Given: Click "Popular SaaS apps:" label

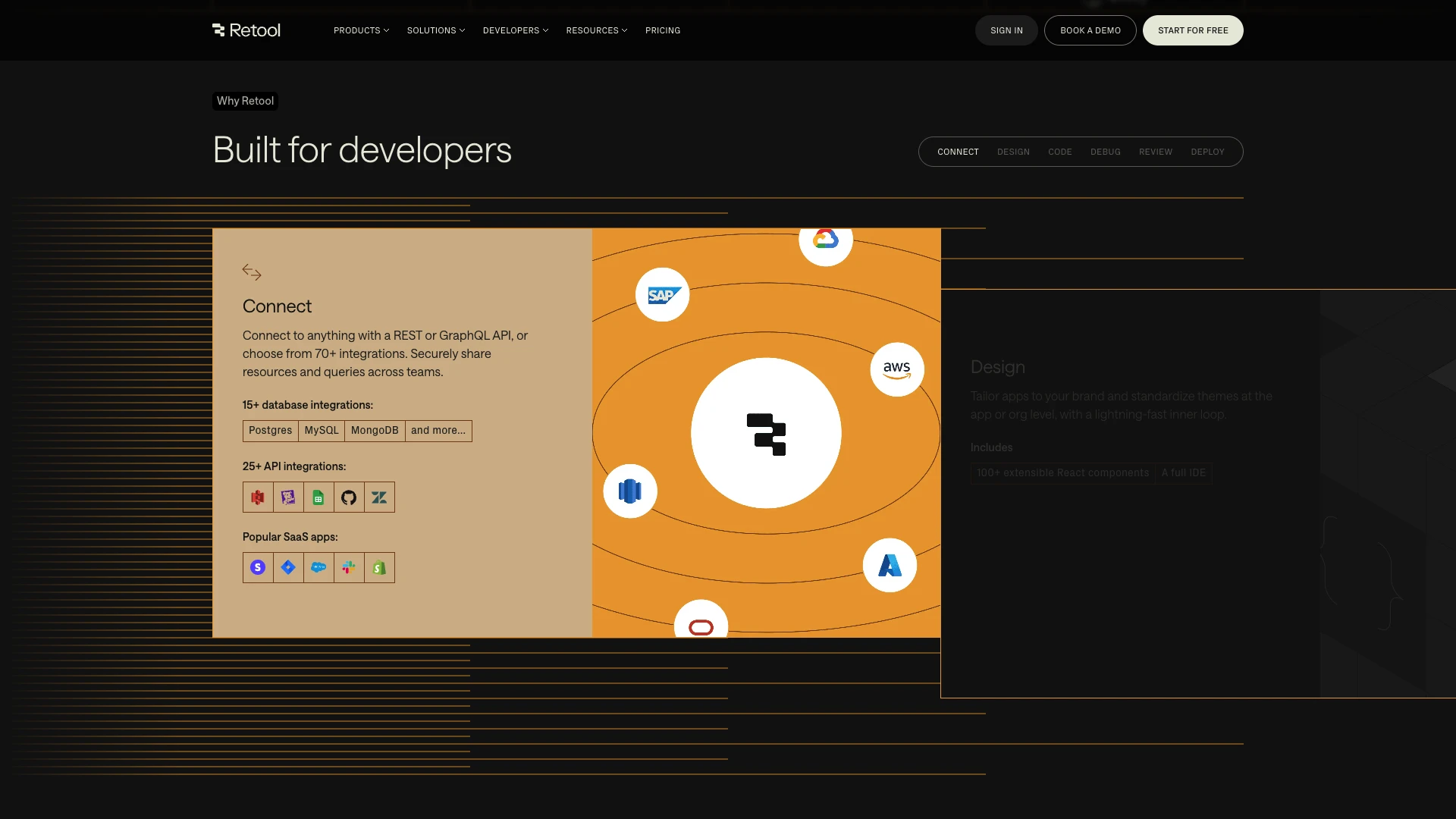Looking at the screenshot, I should pyautogui.click(x=290, y=537).
